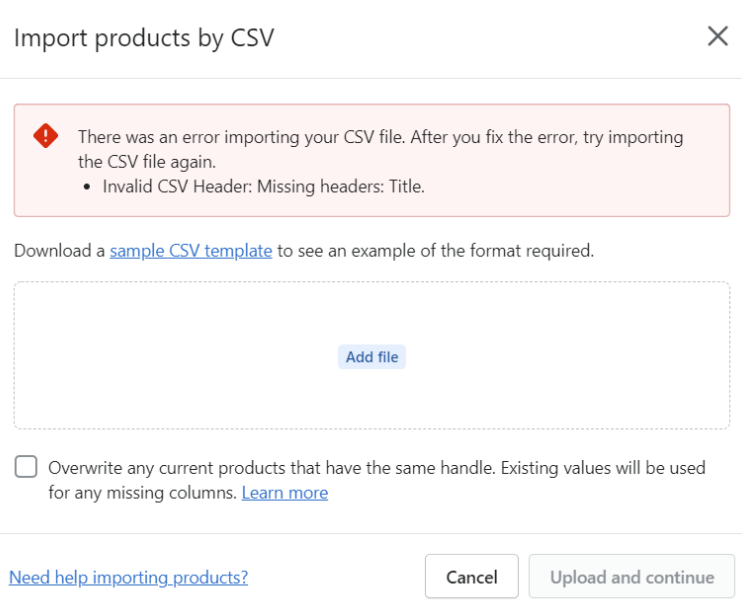Click the Add file button
742x605 pixels.
[x=371, y=356]
